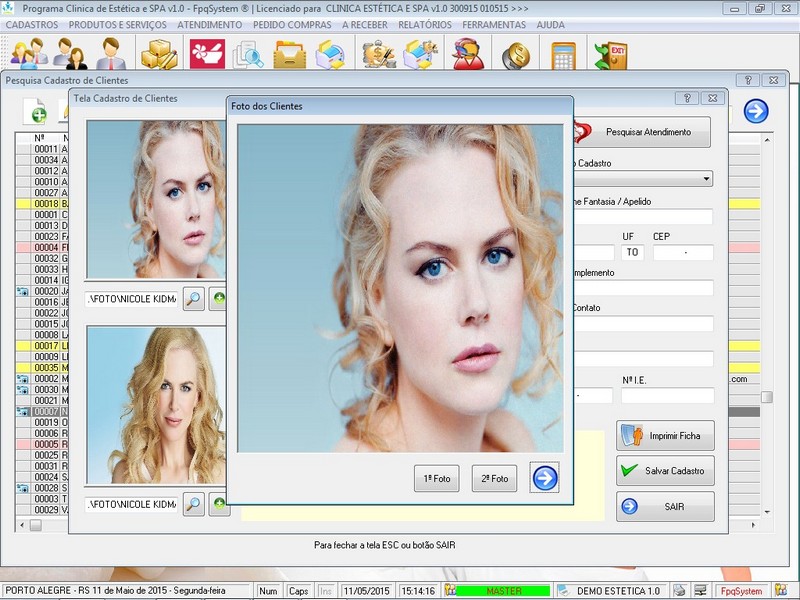Click the 1ª Foto button
The image size is (800, 600).
pyautogui.click(x=437, y=479)
